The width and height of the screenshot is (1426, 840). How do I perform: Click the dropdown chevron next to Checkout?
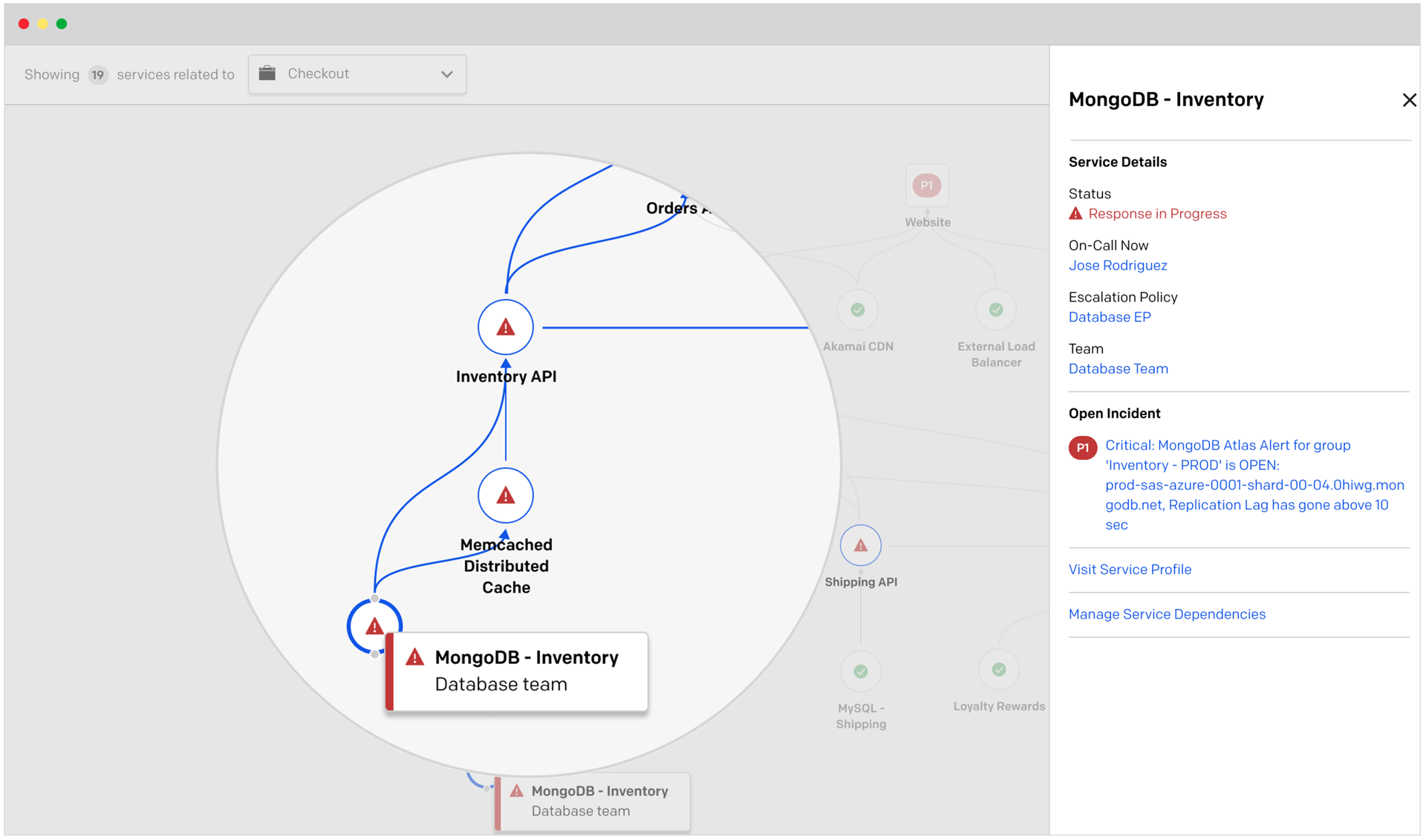(446, 74)
